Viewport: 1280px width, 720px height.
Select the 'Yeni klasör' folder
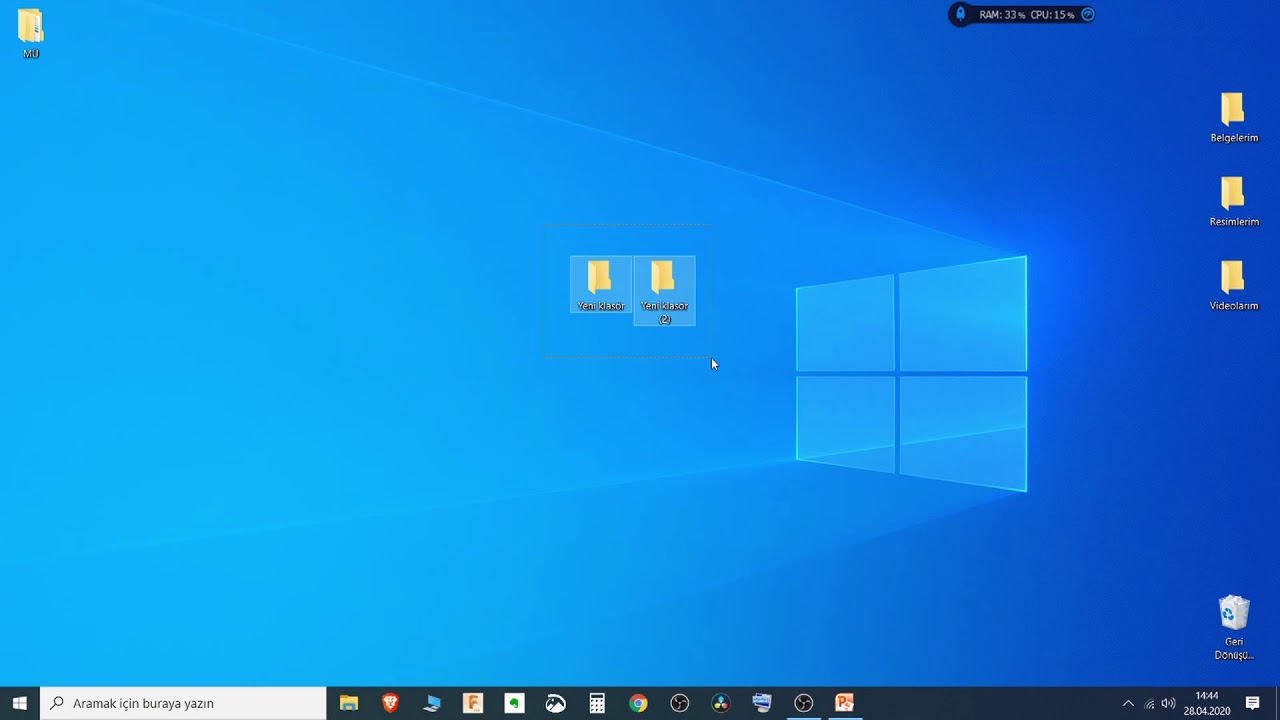tap(601, 285)
